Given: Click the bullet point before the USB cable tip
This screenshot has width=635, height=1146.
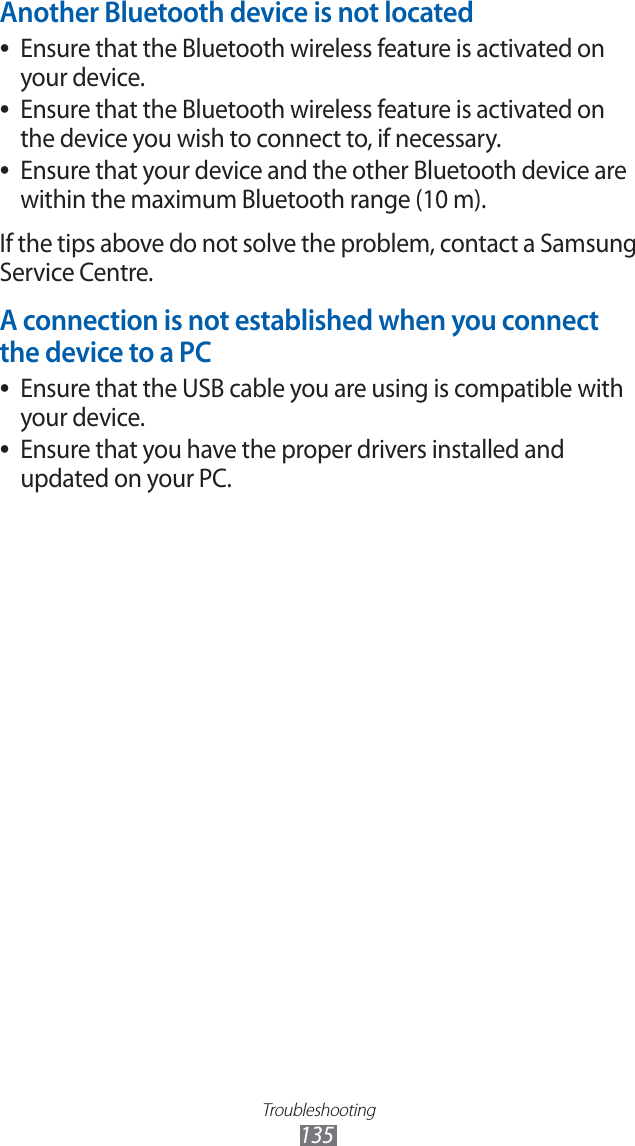Looking at the screenshot, I should [x=8, y=389].
